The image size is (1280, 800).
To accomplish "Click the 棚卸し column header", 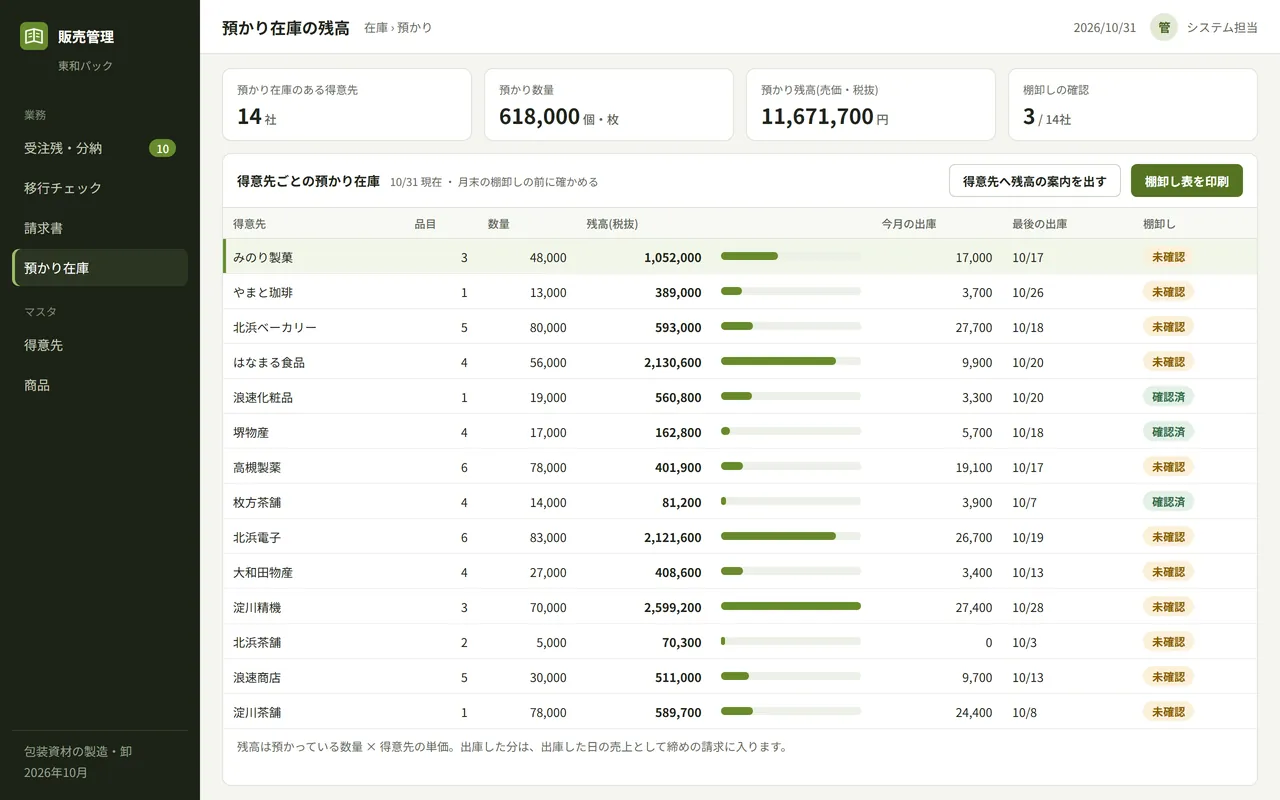I will click(x=1160, y=224).
